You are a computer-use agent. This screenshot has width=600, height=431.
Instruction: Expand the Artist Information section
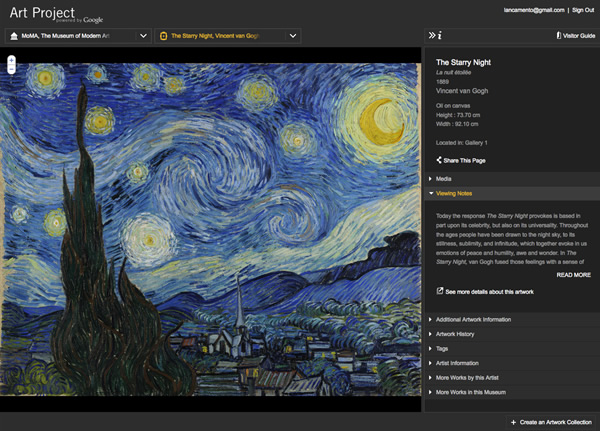pyautogui.click(x=512, y=363)
